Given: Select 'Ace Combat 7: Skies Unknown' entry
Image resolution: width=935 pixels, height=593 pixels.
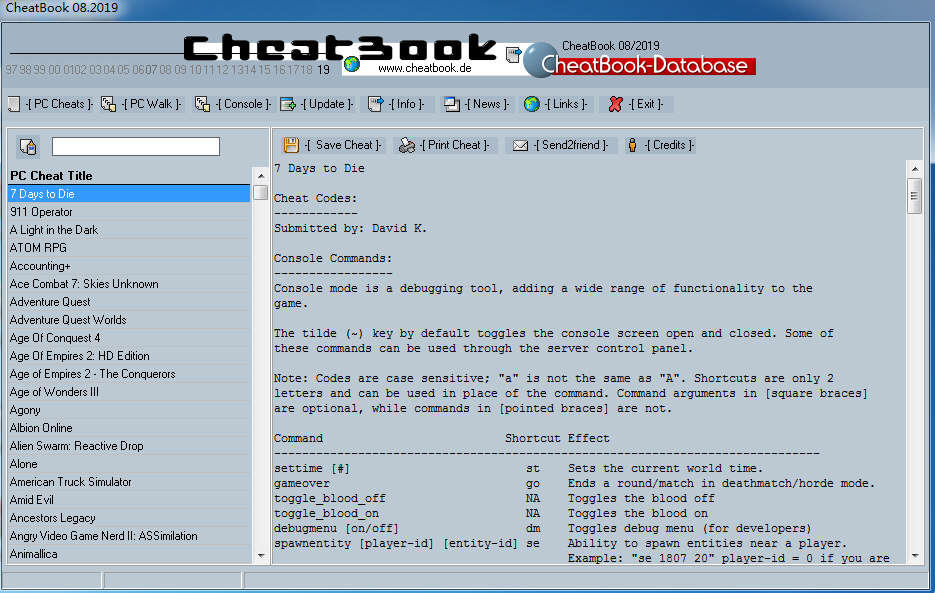Looking at the screenshot, I should (129, 284).
